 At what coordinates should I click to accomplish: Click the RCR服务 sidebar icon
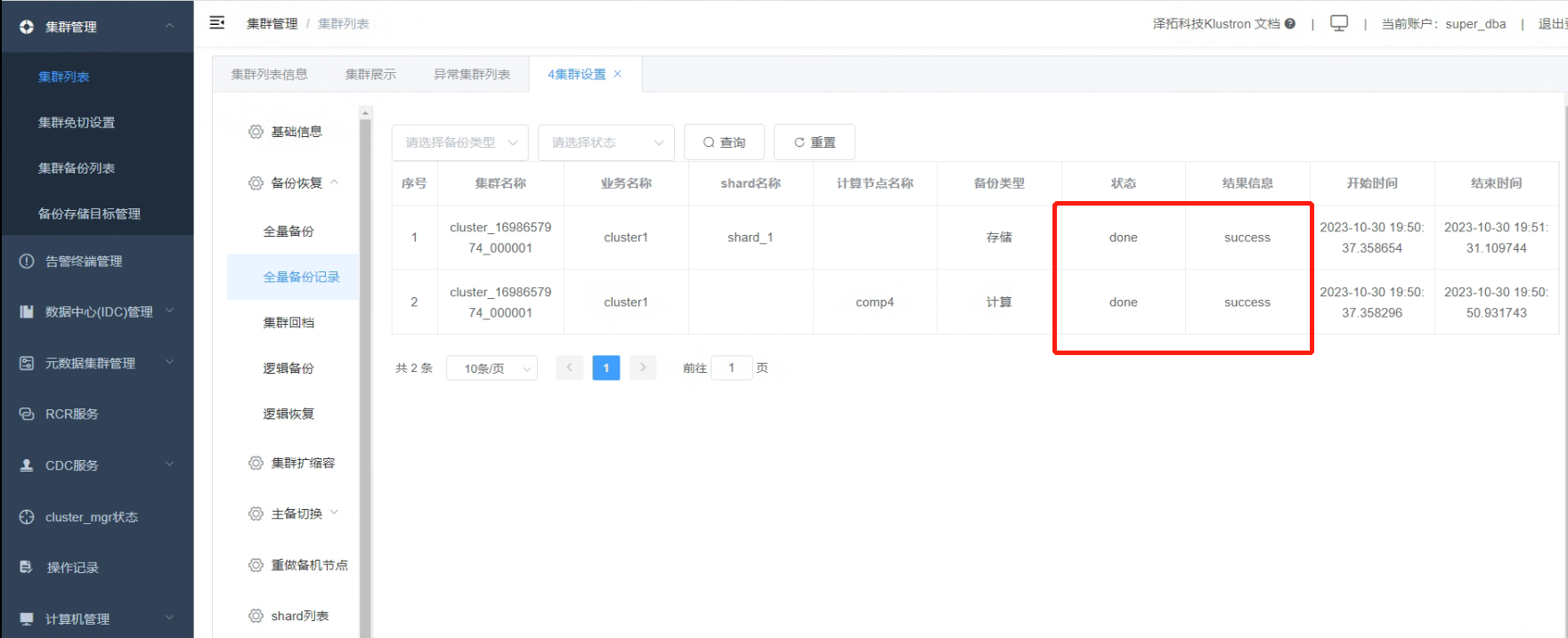[27, 414]
